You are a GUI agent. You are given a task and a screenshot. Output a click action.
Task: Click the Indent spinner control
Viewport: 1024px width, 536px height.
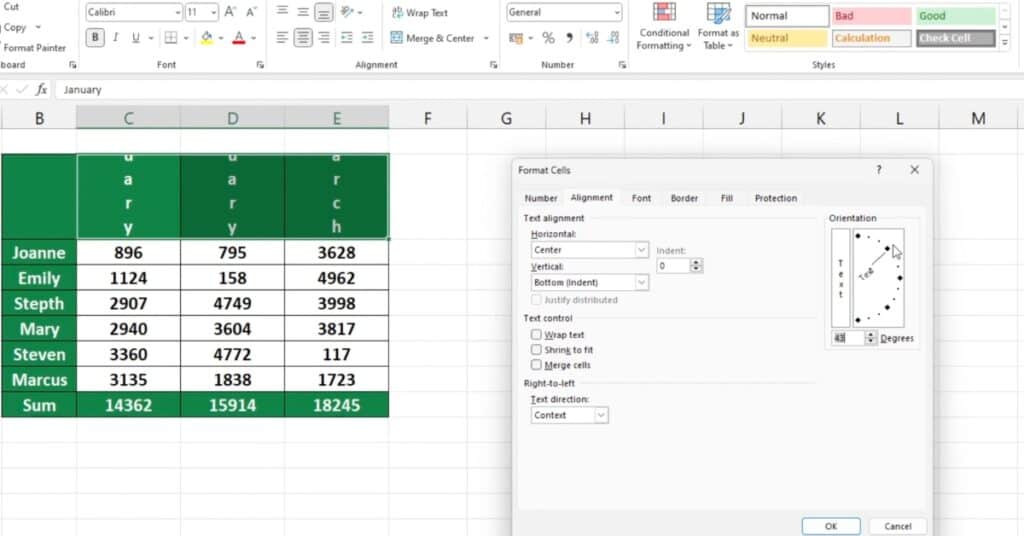[x=696, y=266]
